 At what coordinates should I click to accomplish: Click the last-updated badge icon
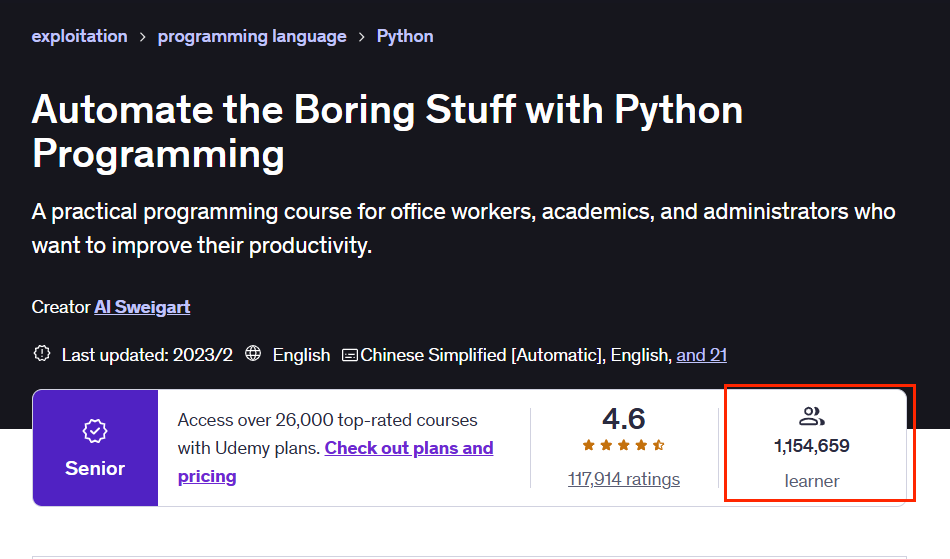tap(42, 354)
